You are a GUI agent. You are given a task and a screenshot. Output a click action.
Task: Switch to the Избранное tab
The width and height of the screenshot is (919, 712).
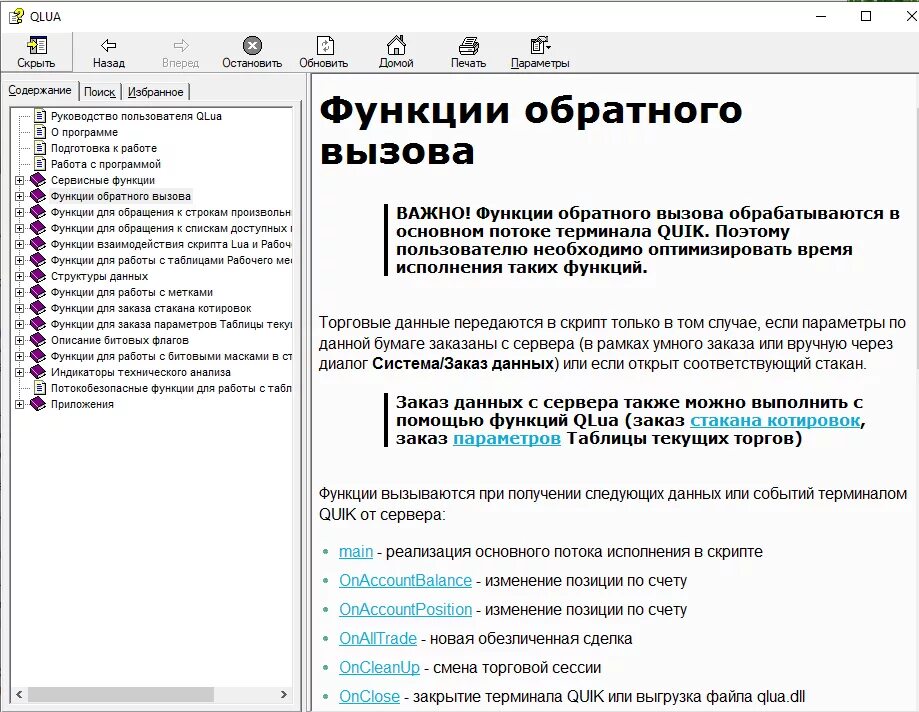point(155,92)
